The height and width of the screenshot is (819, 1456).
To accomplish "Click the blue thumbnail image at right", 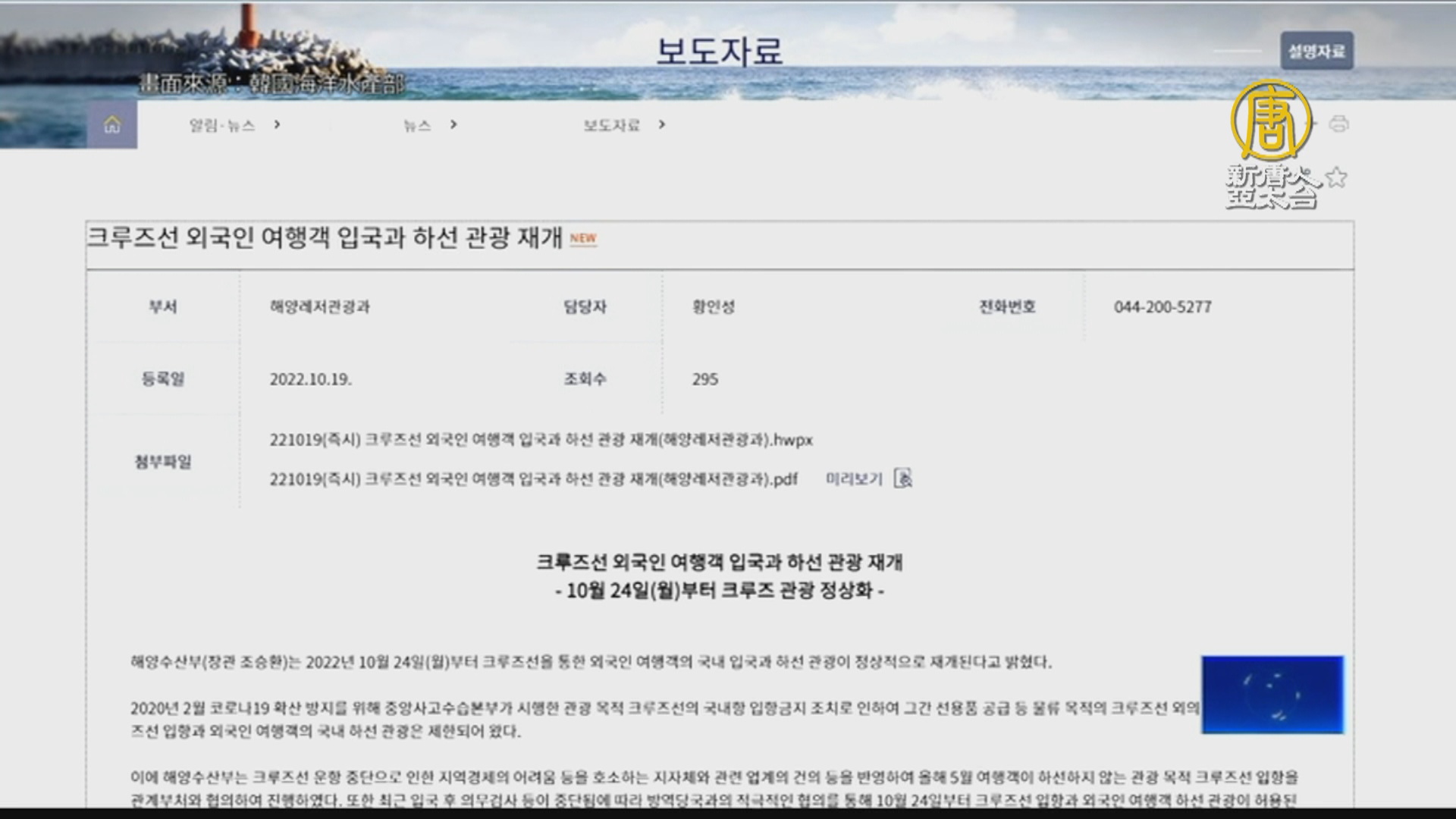I will point(1272,695).
